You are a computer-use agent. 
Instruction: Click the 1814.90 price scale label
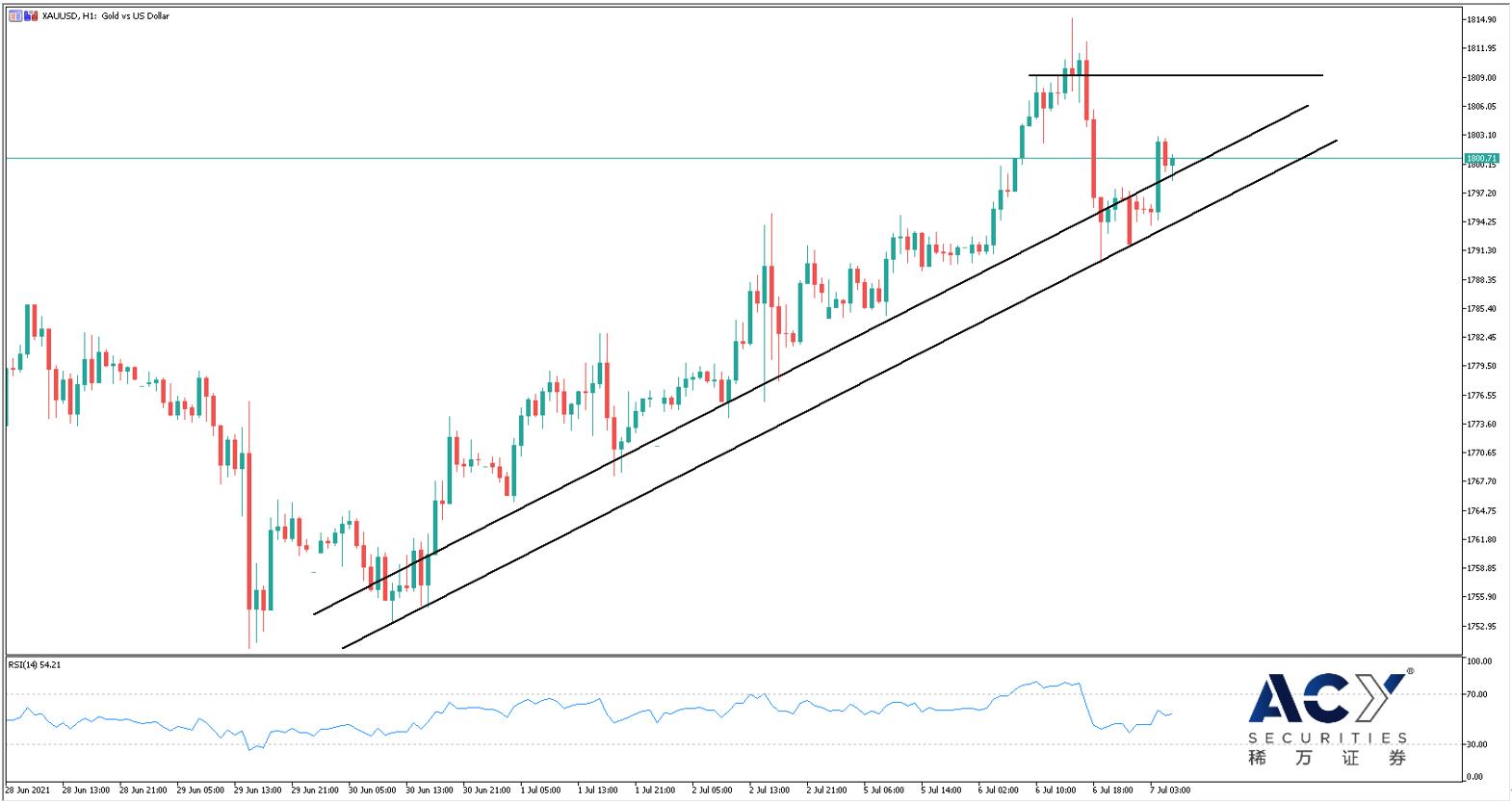[x=1480, y=19]
